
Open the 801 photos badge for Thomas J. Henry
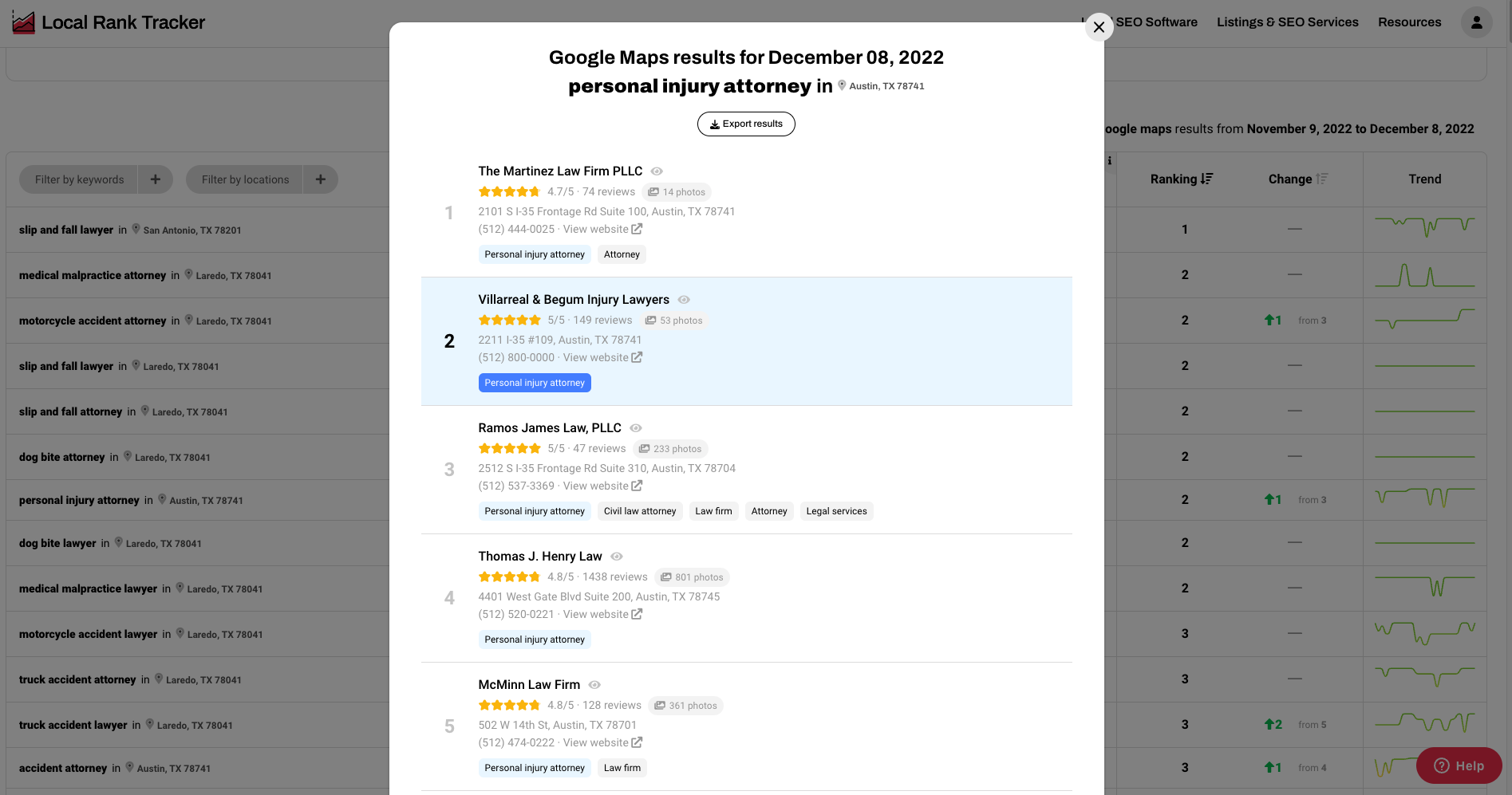691,577
